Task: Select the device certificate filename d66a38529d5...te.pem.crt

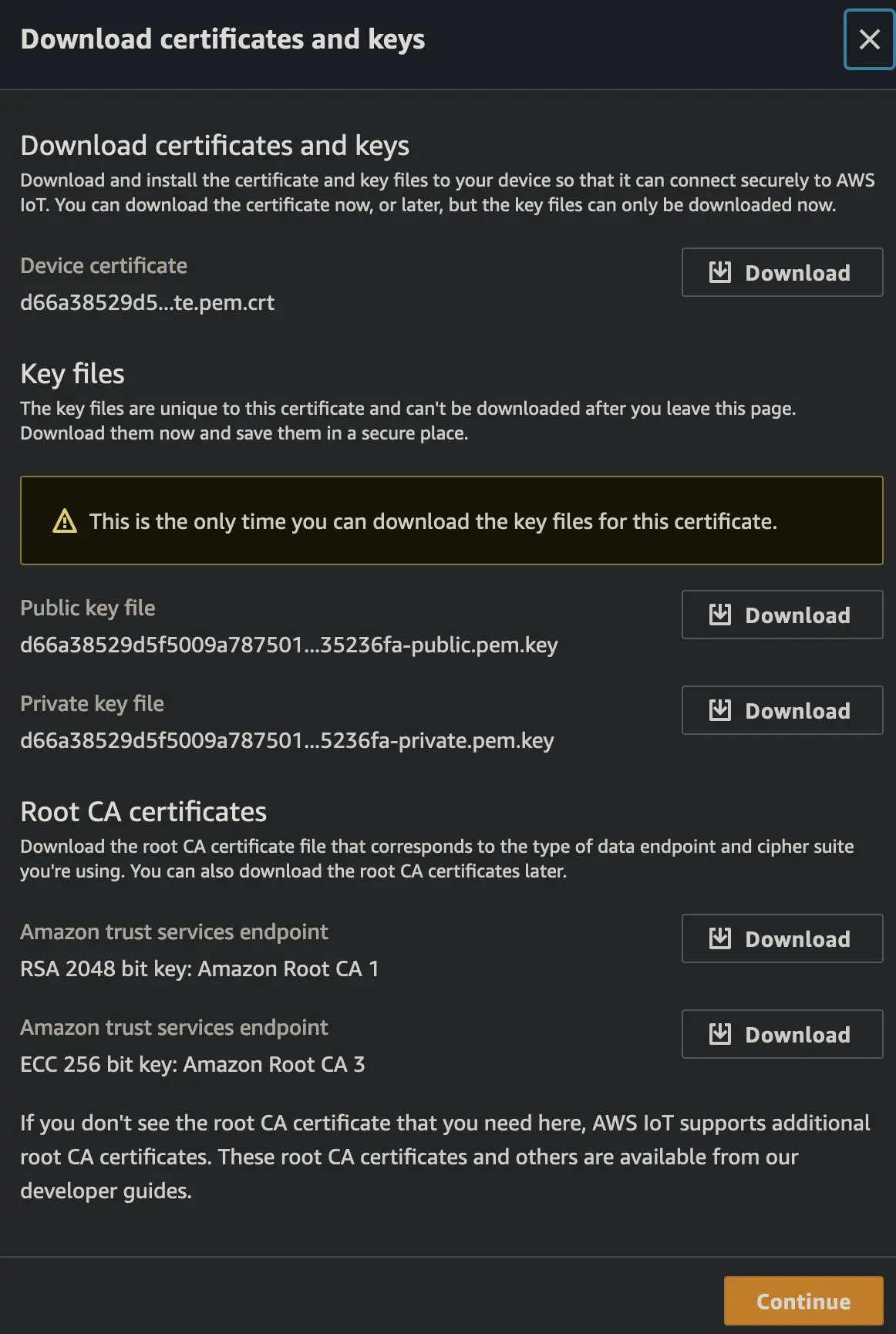Action: coord(147,302)
